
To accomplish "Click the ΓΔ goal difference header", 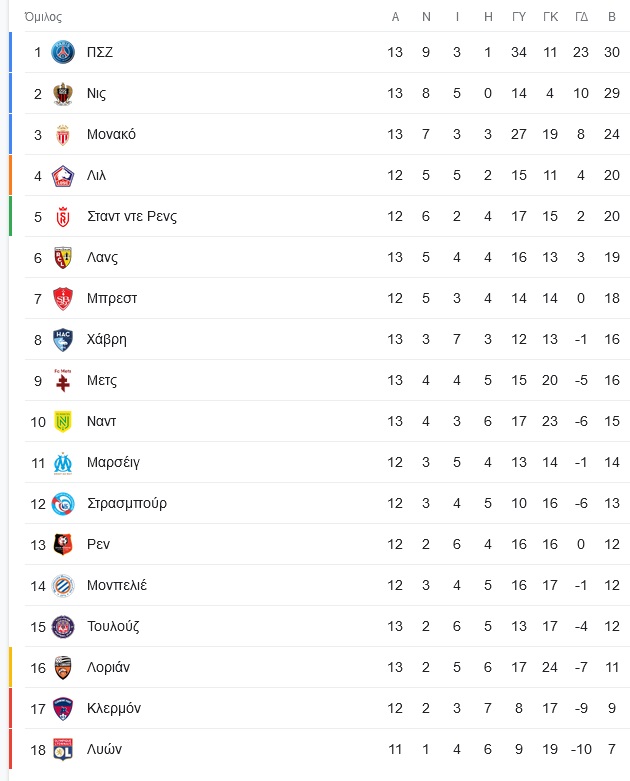I will [x=581, y=17].
